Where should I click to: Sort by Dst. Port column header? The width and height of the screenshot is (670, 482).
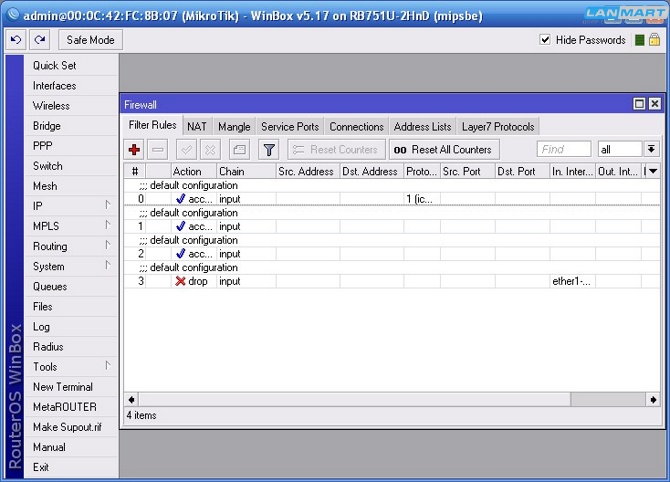click(522, 171)
